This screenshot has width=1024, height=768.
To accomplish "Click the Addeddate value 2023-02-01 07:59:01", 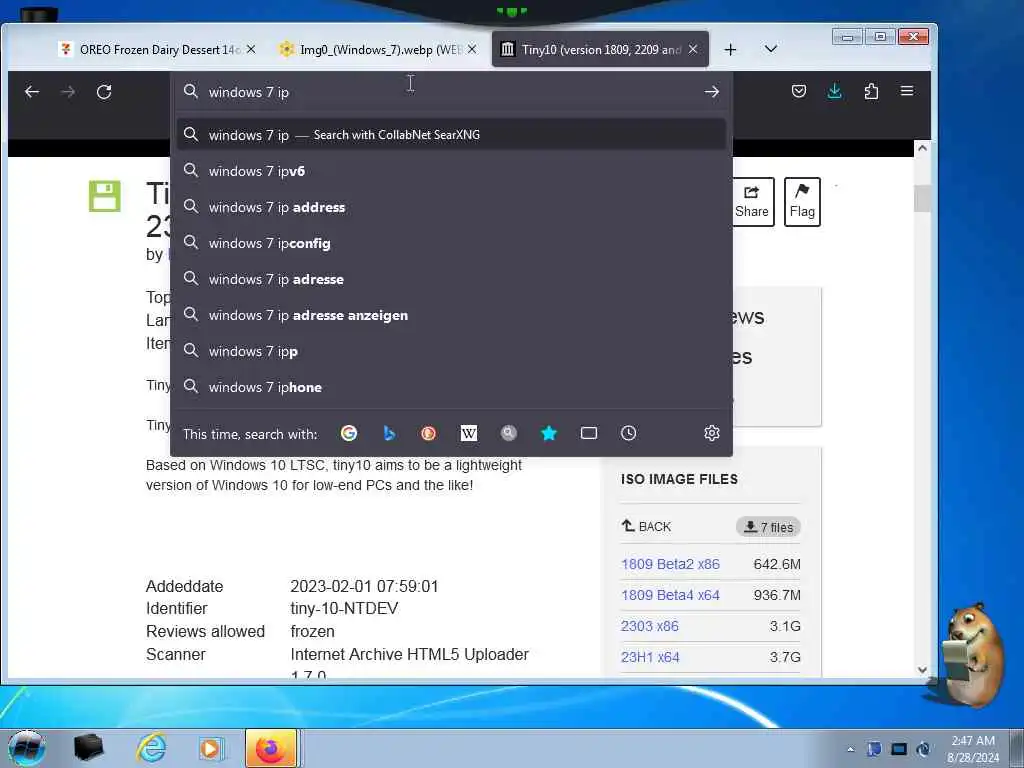I will point(364,586).
